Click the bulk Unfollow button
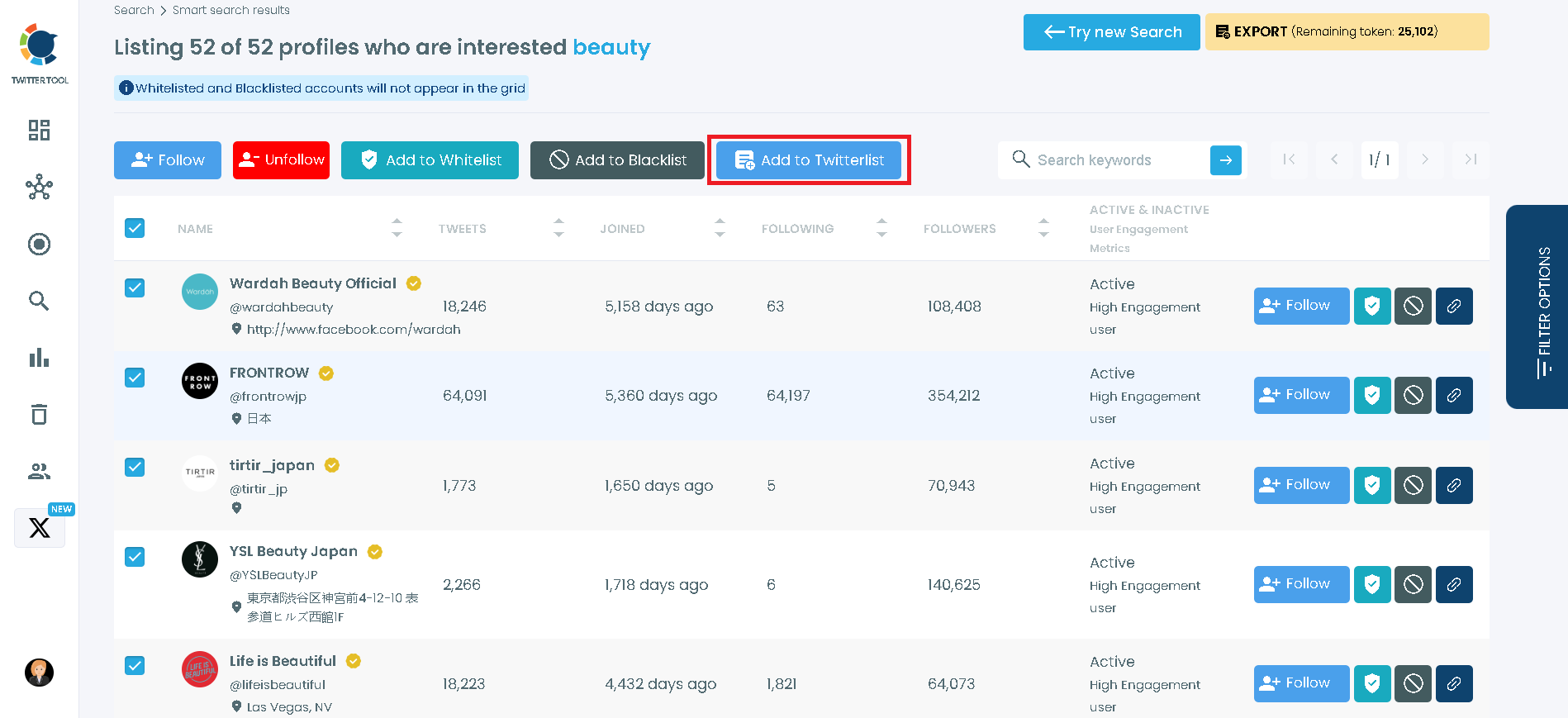1568x718 pixels. (x=281, y=160)
